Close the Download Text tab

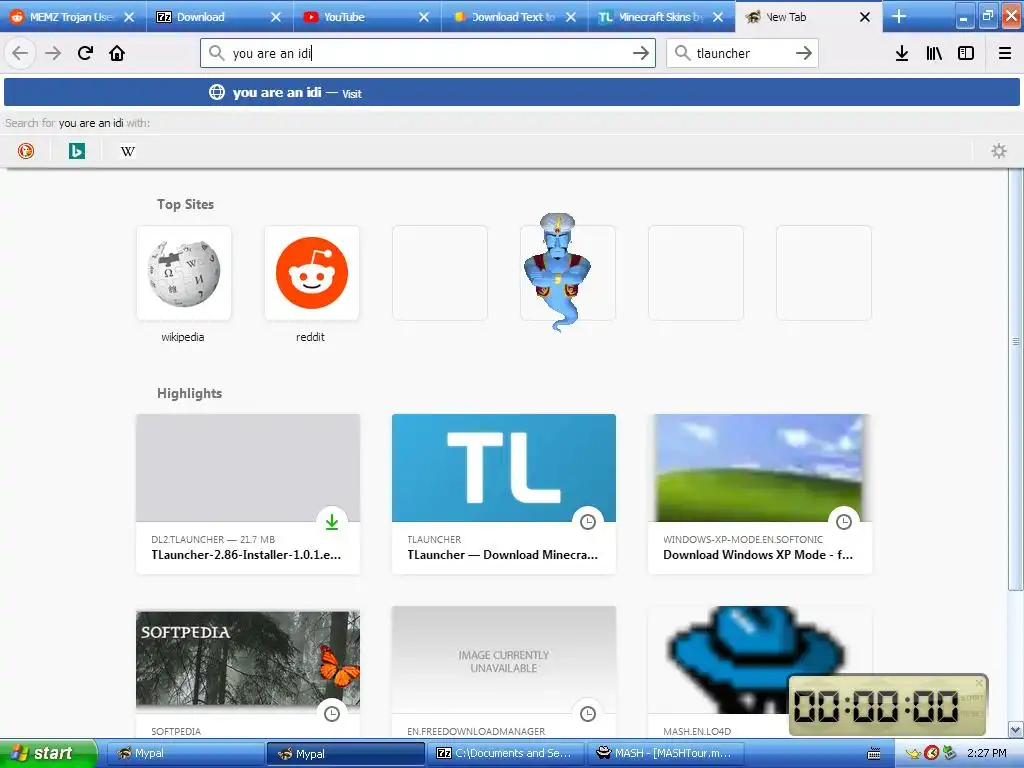571,17
